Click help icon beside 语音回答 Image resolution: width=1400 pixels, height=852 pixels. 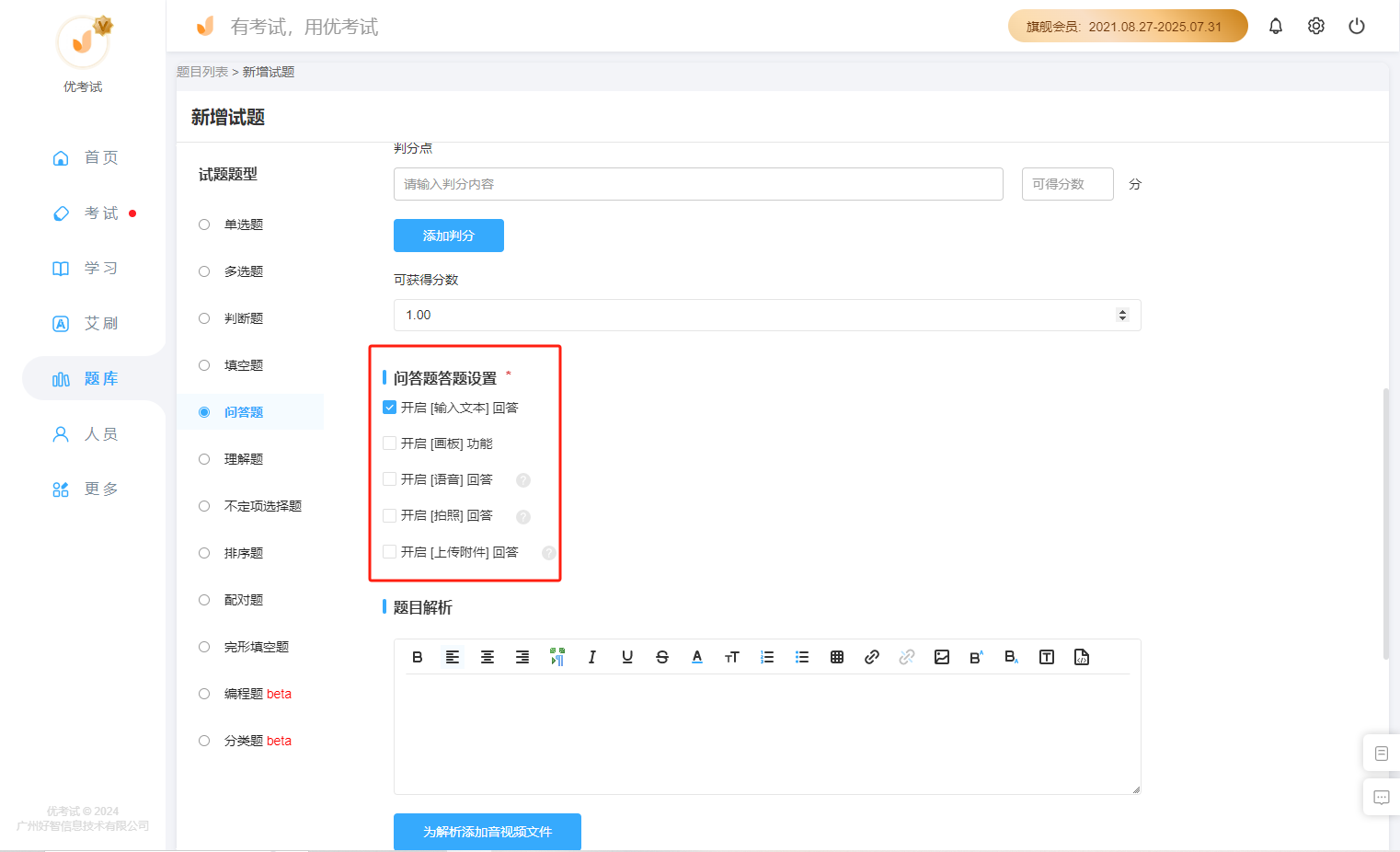[x=523, y=480]
